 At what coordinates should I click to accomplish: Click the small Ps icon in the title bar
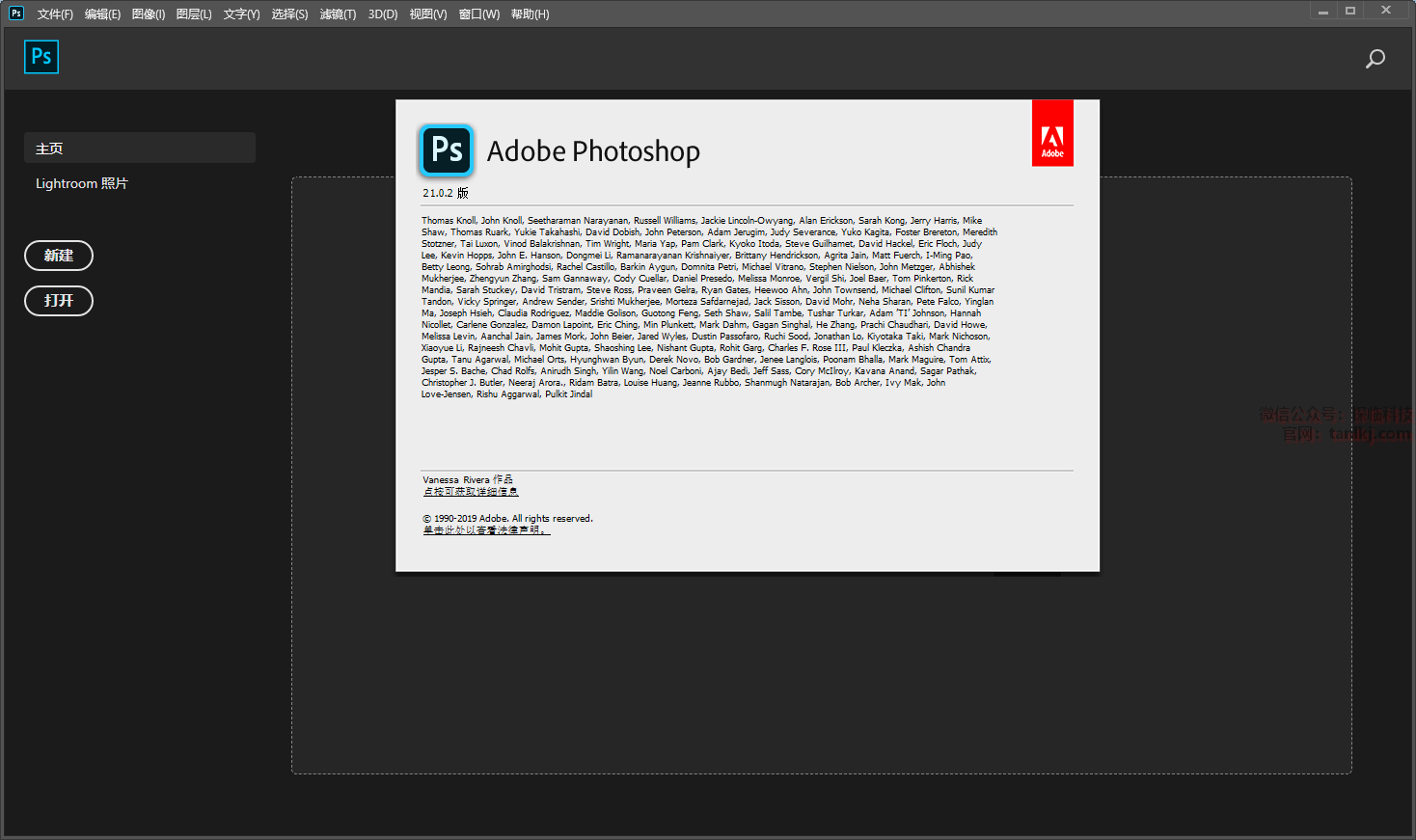point(16,13)
